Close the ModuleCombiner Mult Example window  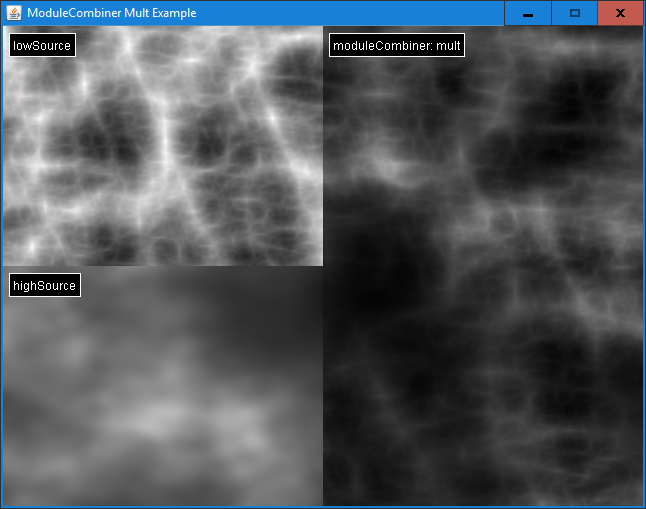(x=620, y=13)
